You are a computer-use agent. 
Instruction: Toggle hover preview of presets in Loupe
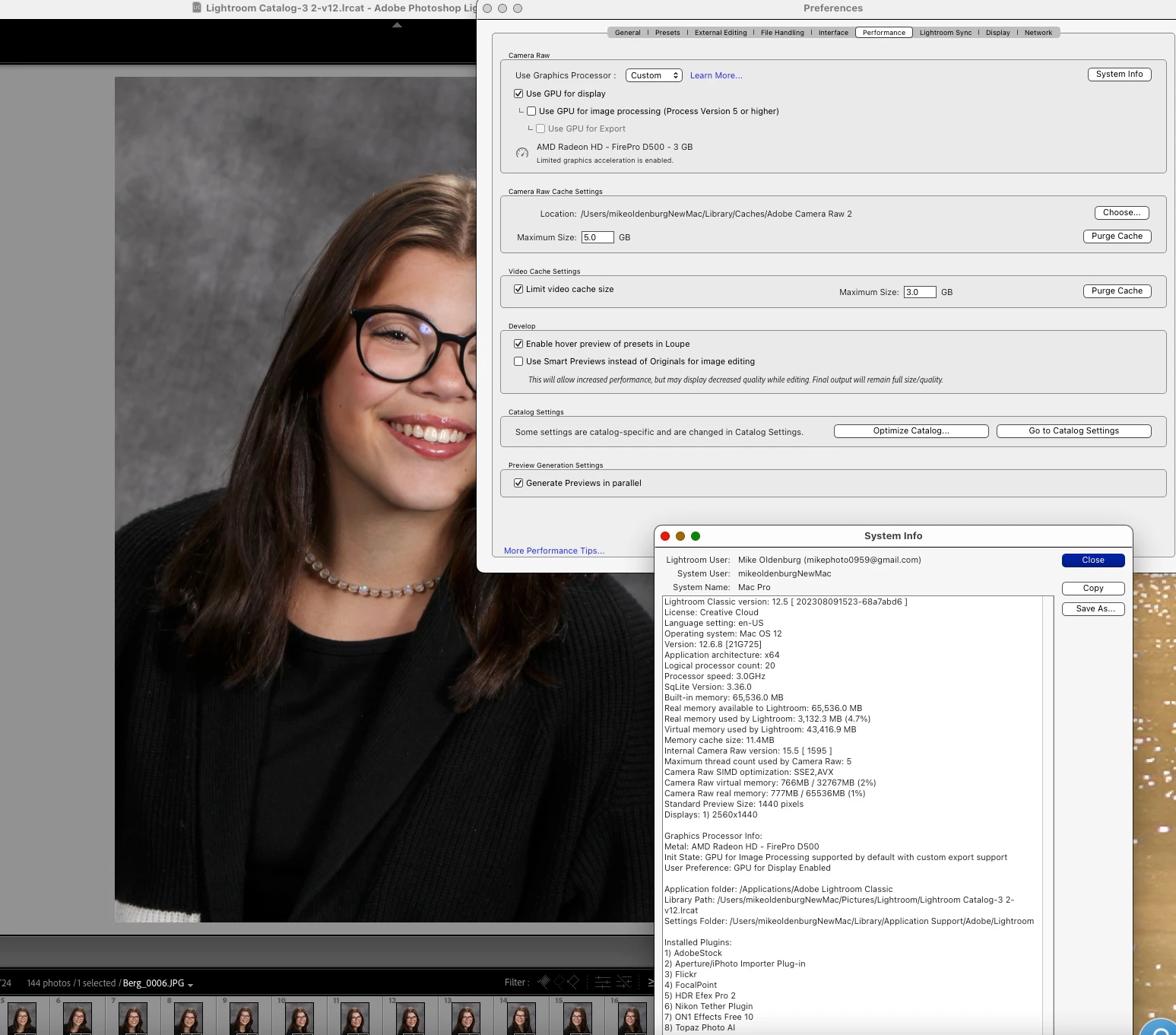point(518,344)
